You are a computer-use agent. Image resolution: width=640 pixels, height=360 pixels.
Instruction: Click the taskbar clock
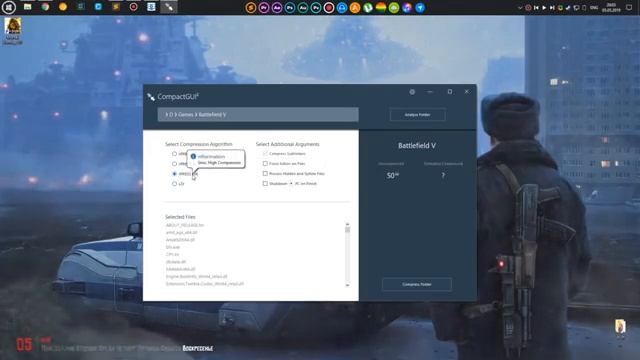611,7
